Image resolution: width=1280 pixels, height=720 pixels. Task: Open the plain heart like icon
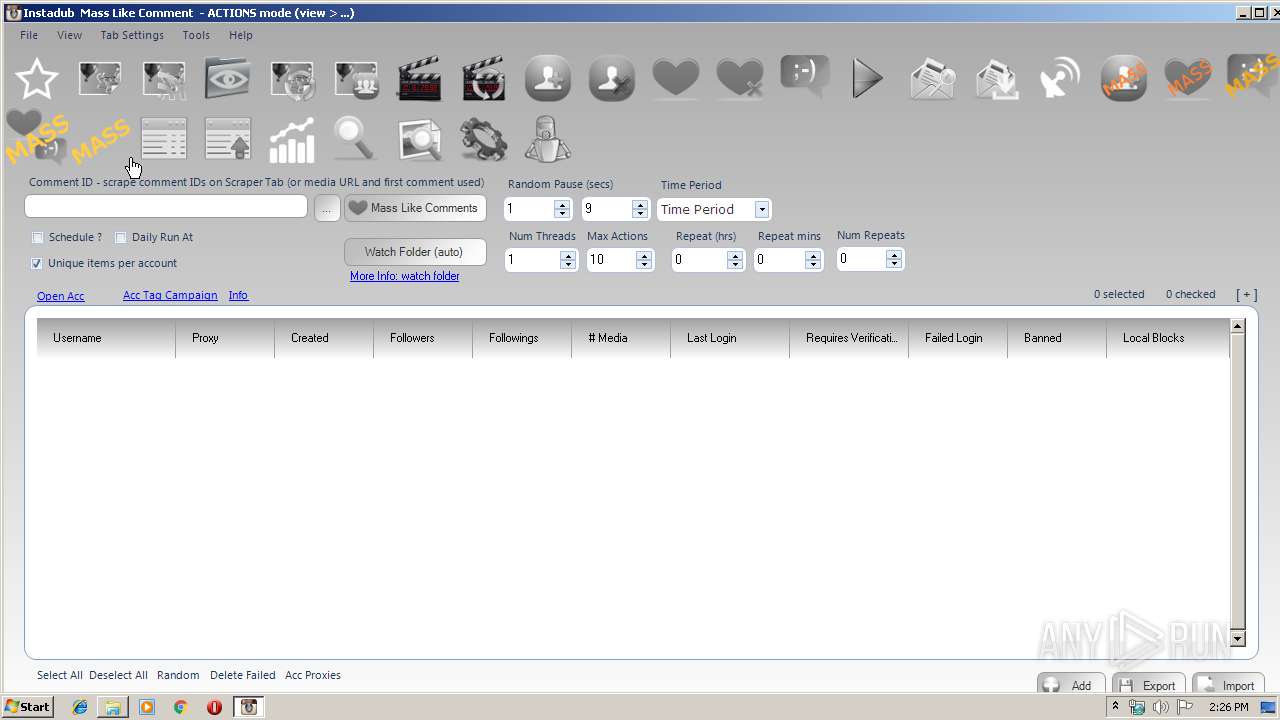point(676,79)
